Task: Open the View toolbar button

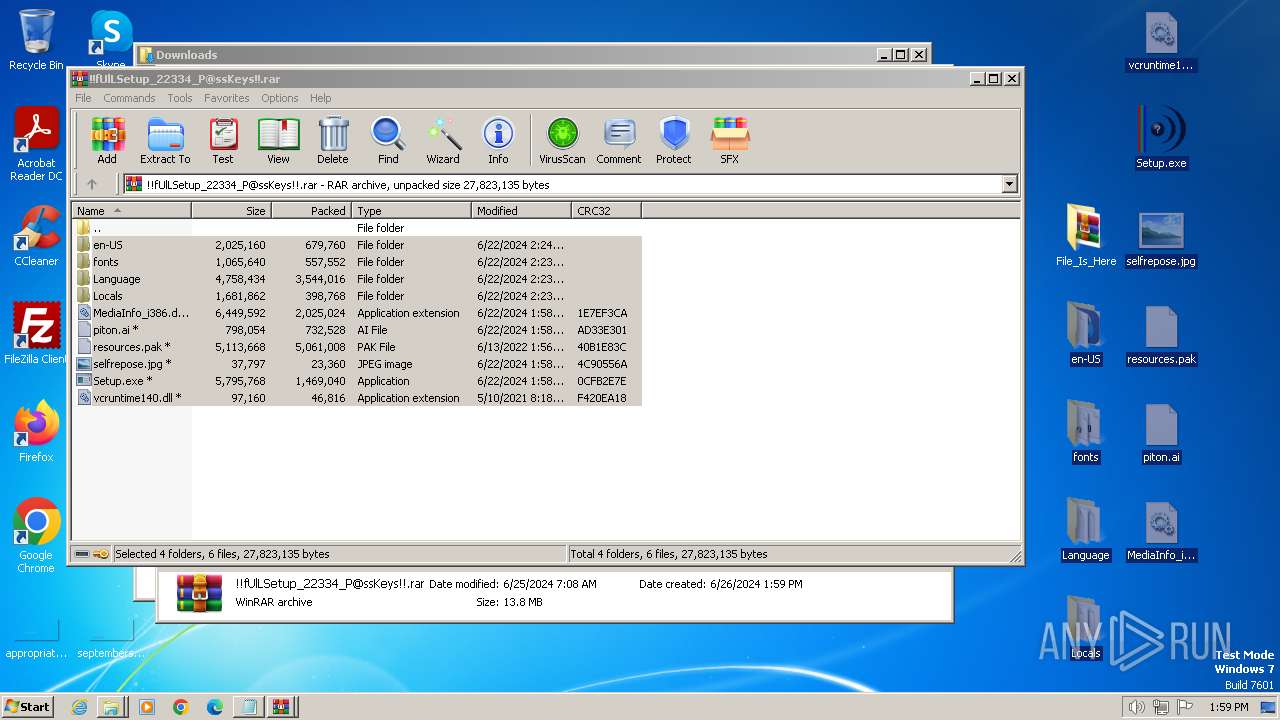Action: (x=278, y=140)
